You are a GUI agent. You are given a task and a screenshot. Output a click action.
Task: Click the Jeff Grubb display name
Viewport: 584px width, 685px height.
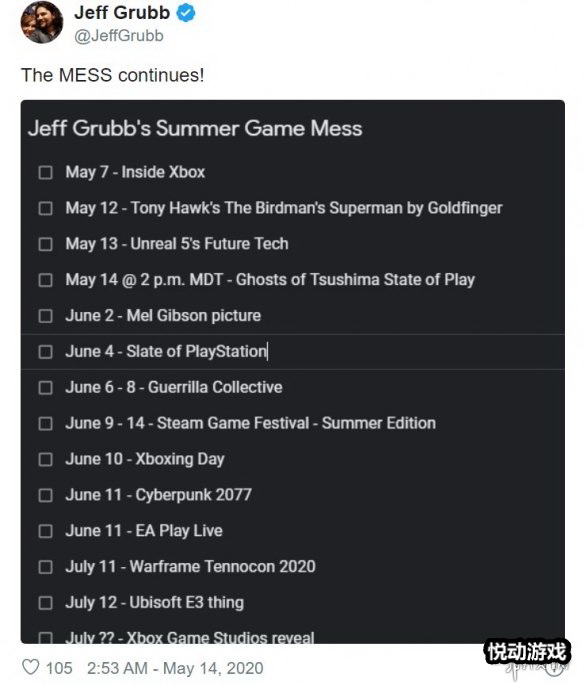point(122,13)
